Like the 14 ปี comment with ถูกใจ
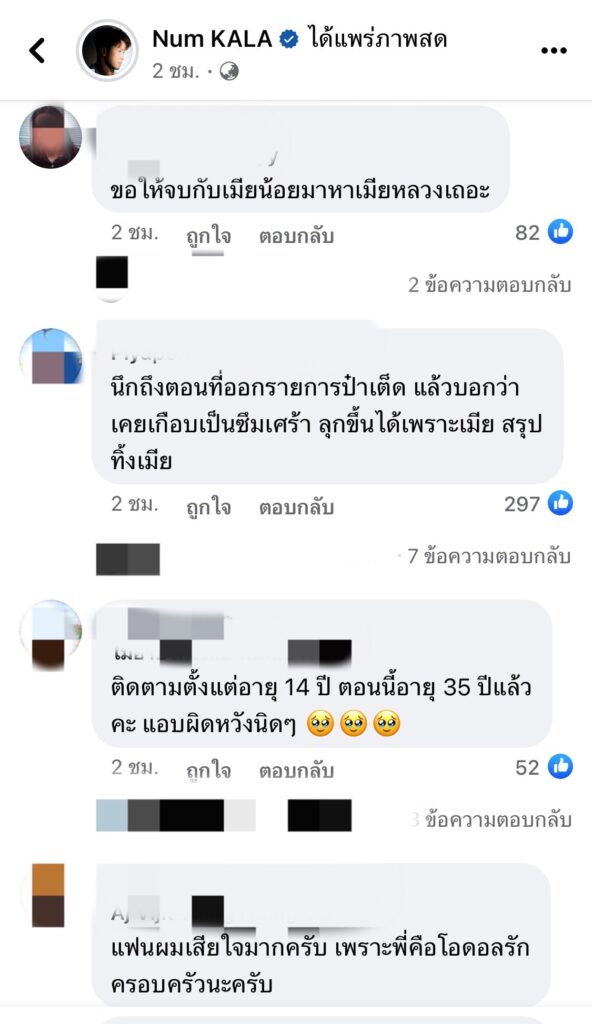This screenshot has width=592, height=1024. coord(208,770)
